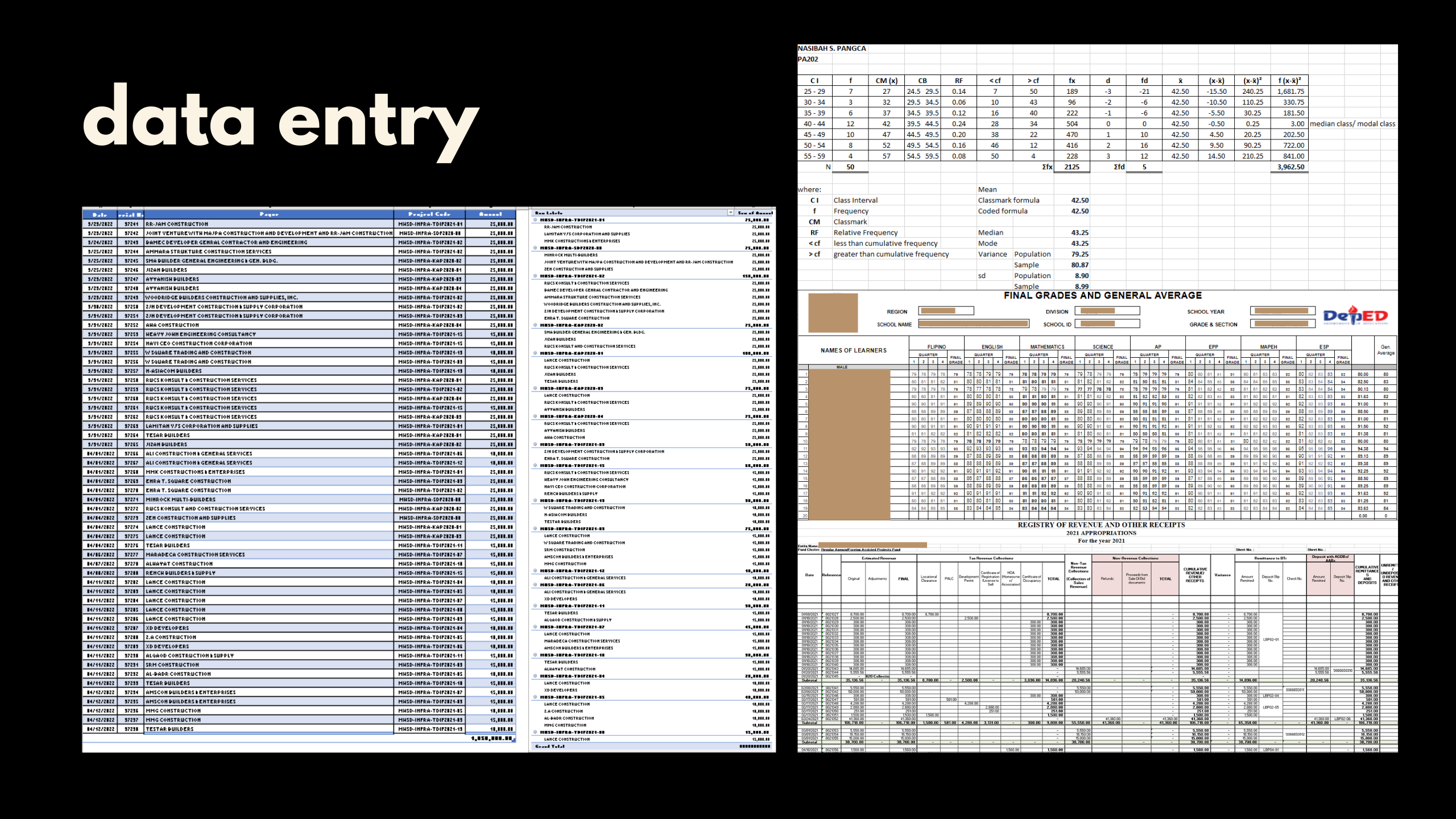Click the SCHOOL YEAR field

1283,311
